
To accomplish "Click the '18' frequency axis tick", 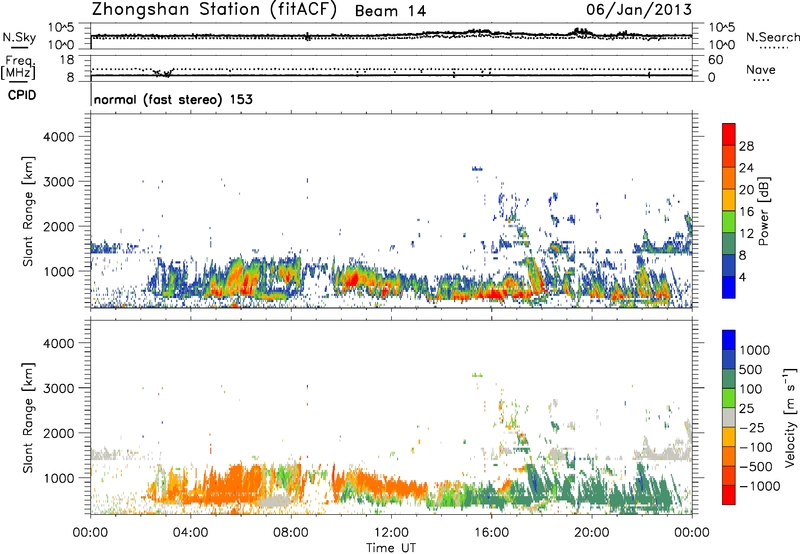I will click(67, 60).
